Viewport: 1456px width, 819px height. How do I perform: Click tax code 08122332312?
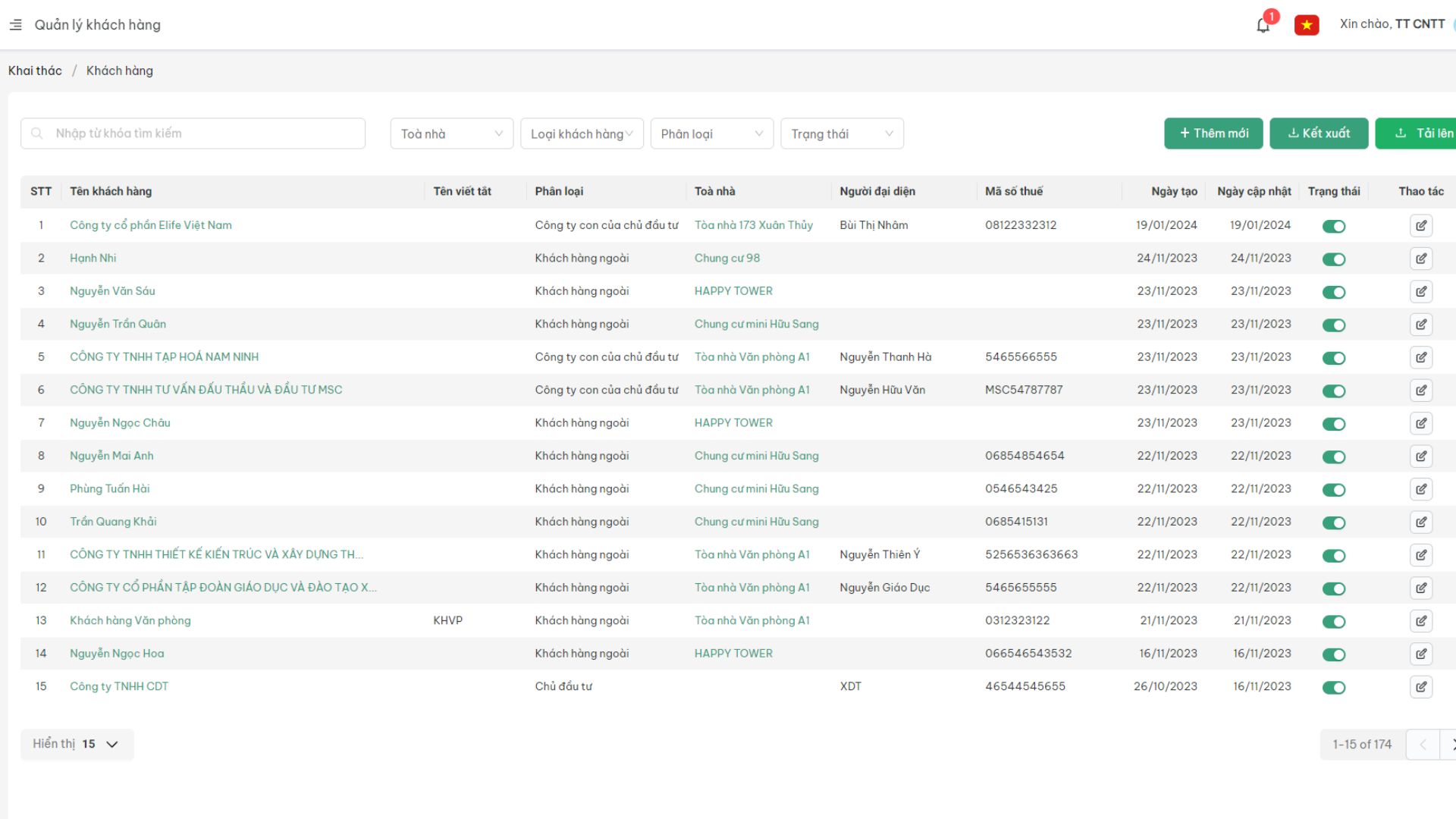click(x=1021, y=225)
